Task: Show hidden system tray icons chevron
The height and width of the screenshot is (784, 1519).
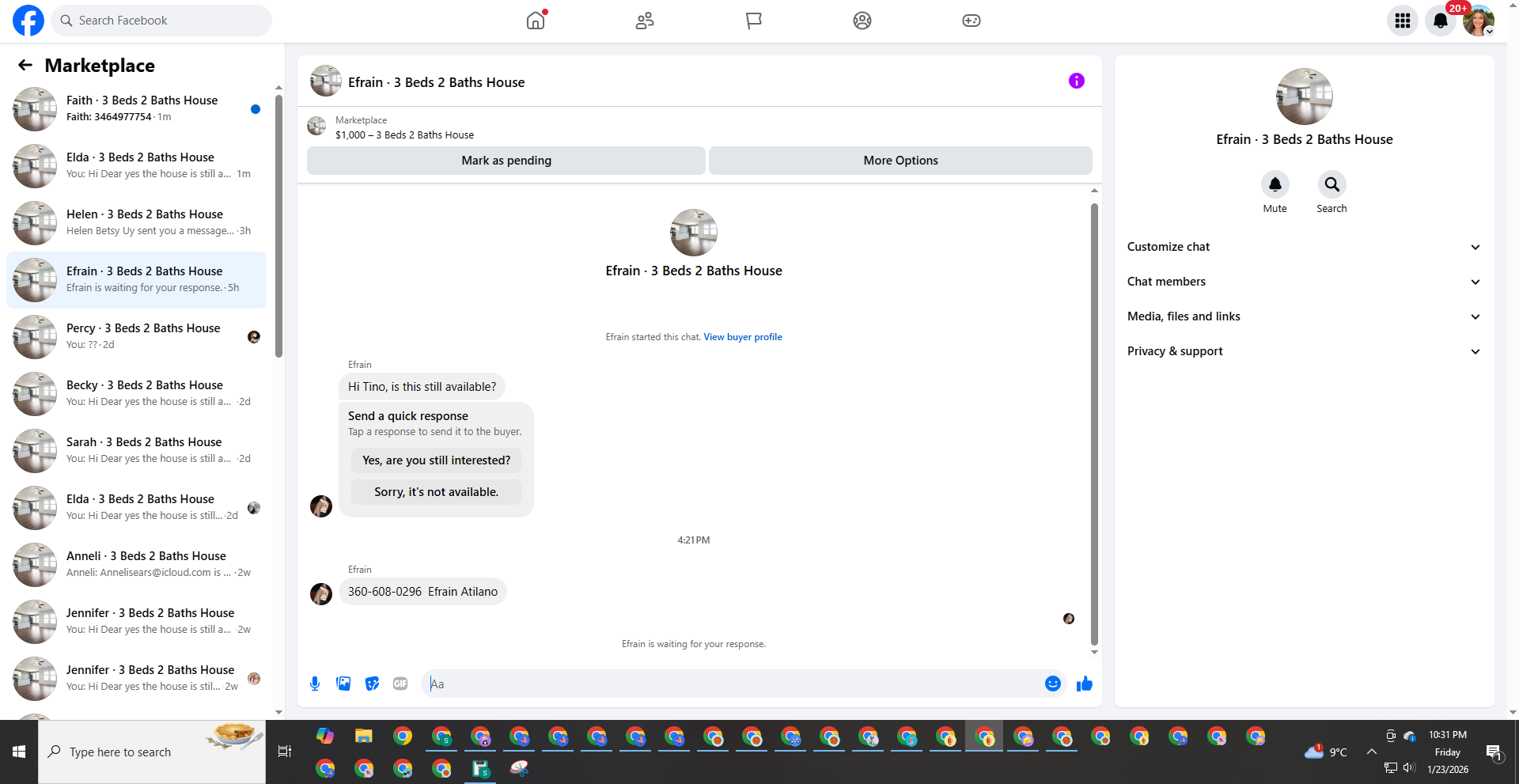Action: (1371, 752)
